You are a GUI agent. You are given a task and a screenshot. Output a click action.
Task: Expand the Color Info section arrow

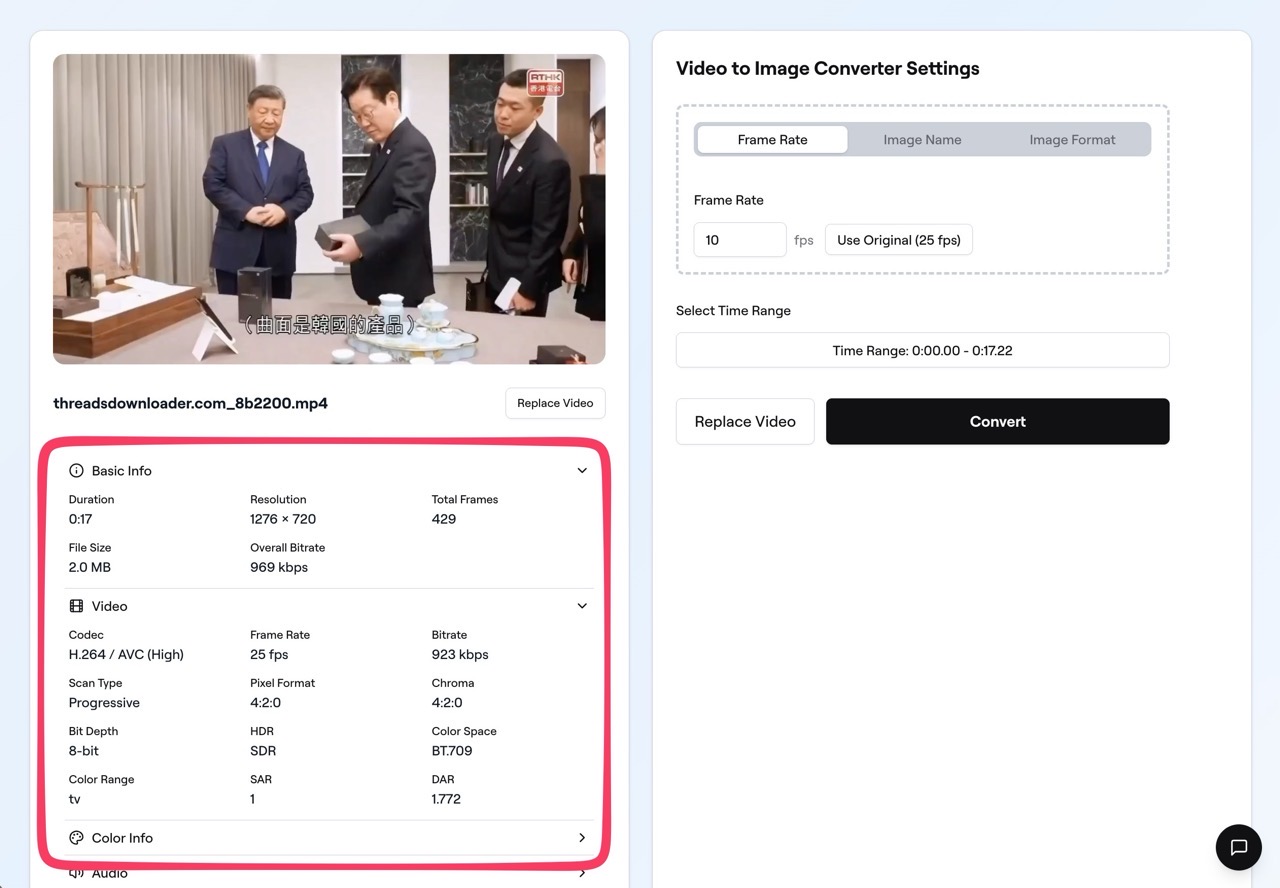click(x=582, y=838)
